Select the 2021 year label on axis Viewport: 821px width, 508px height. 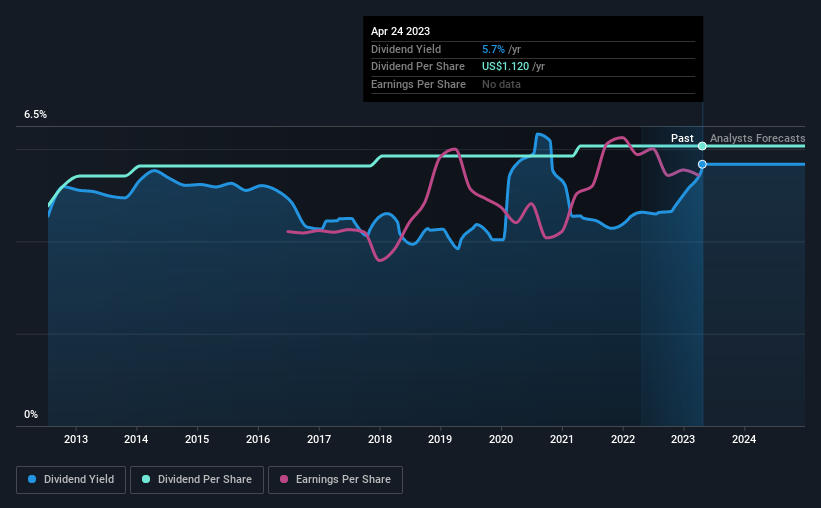(561, 439)
